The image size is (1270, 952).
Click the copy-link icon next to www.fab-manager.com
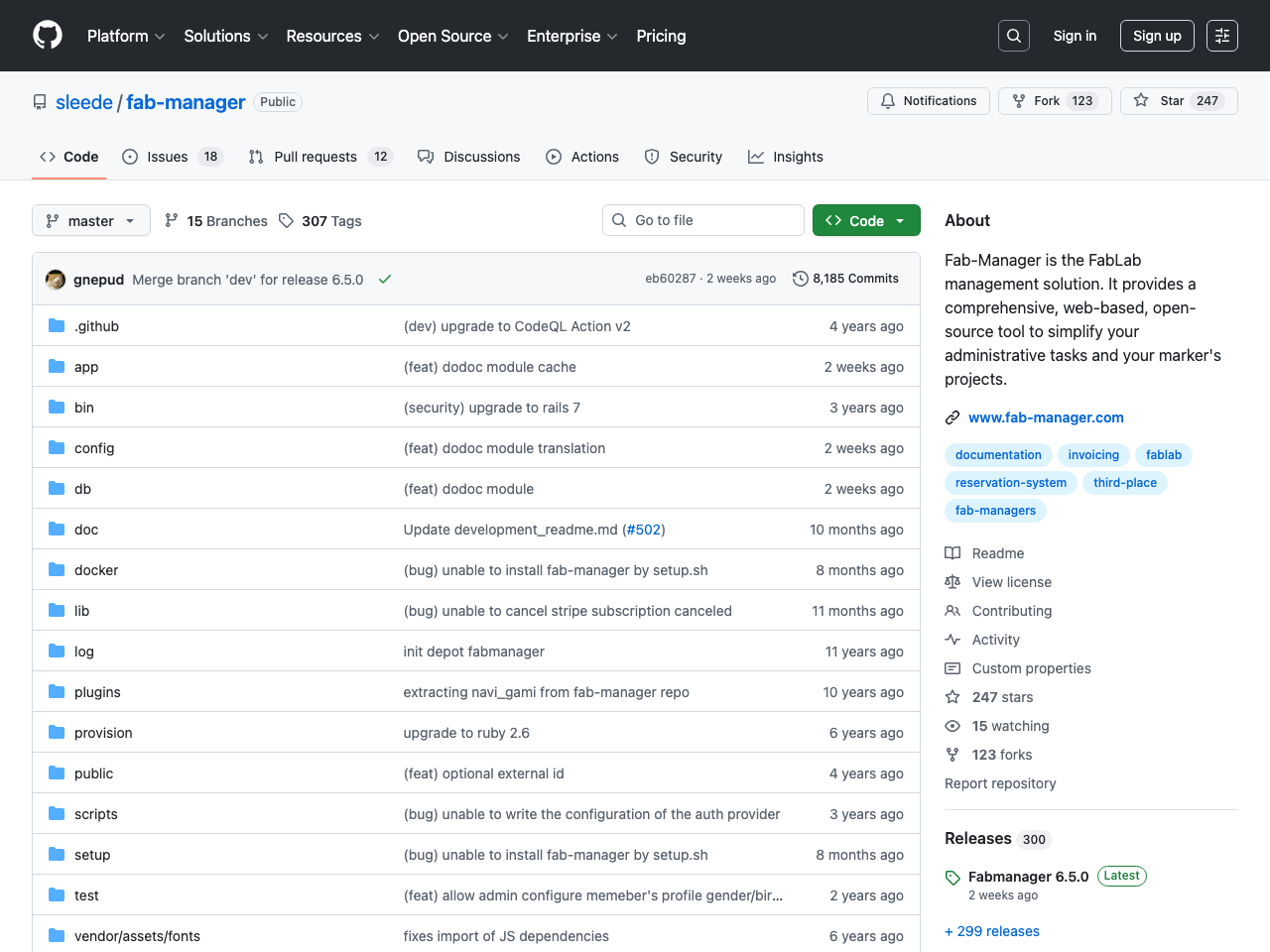point(952,417)
